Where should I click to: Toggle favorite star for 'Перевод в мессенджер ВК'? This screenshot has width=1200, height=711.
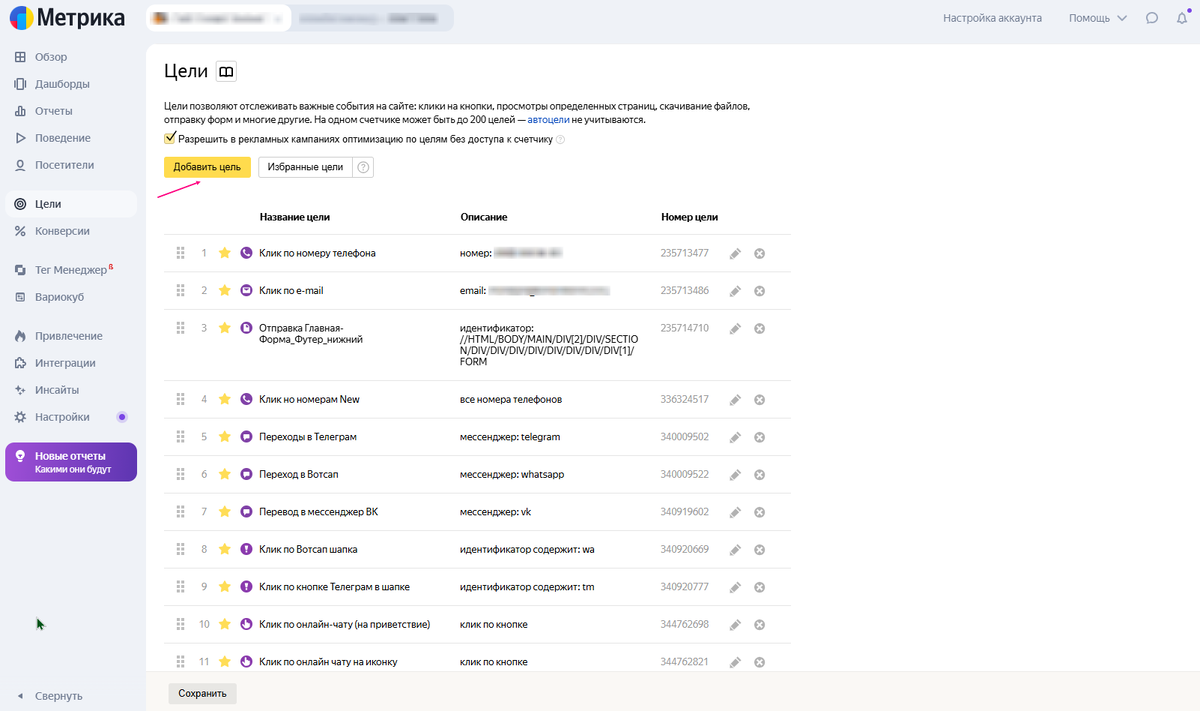point(225,512)
